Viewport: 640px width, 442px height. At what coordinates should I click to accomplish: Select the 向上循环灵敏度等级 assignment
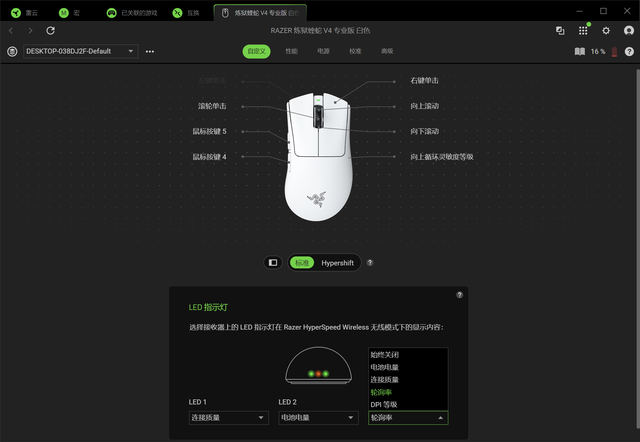coord(442,157)
